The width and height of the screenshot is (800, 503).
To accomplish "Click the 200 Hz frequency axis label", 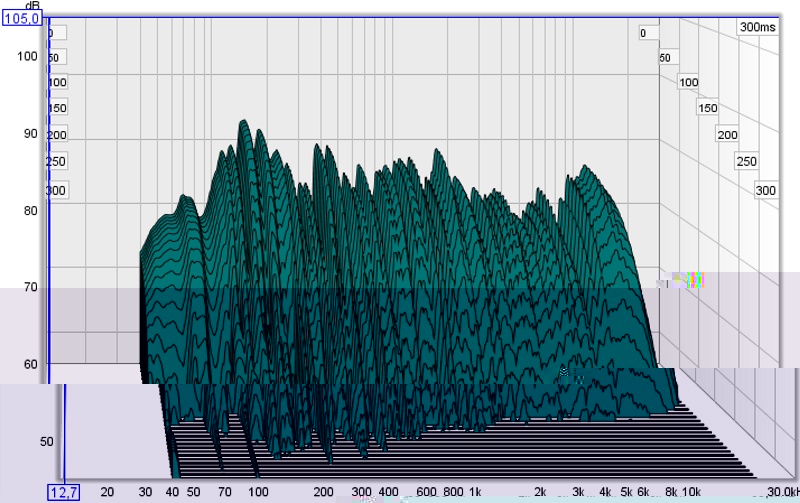I will tap(323, 493).
